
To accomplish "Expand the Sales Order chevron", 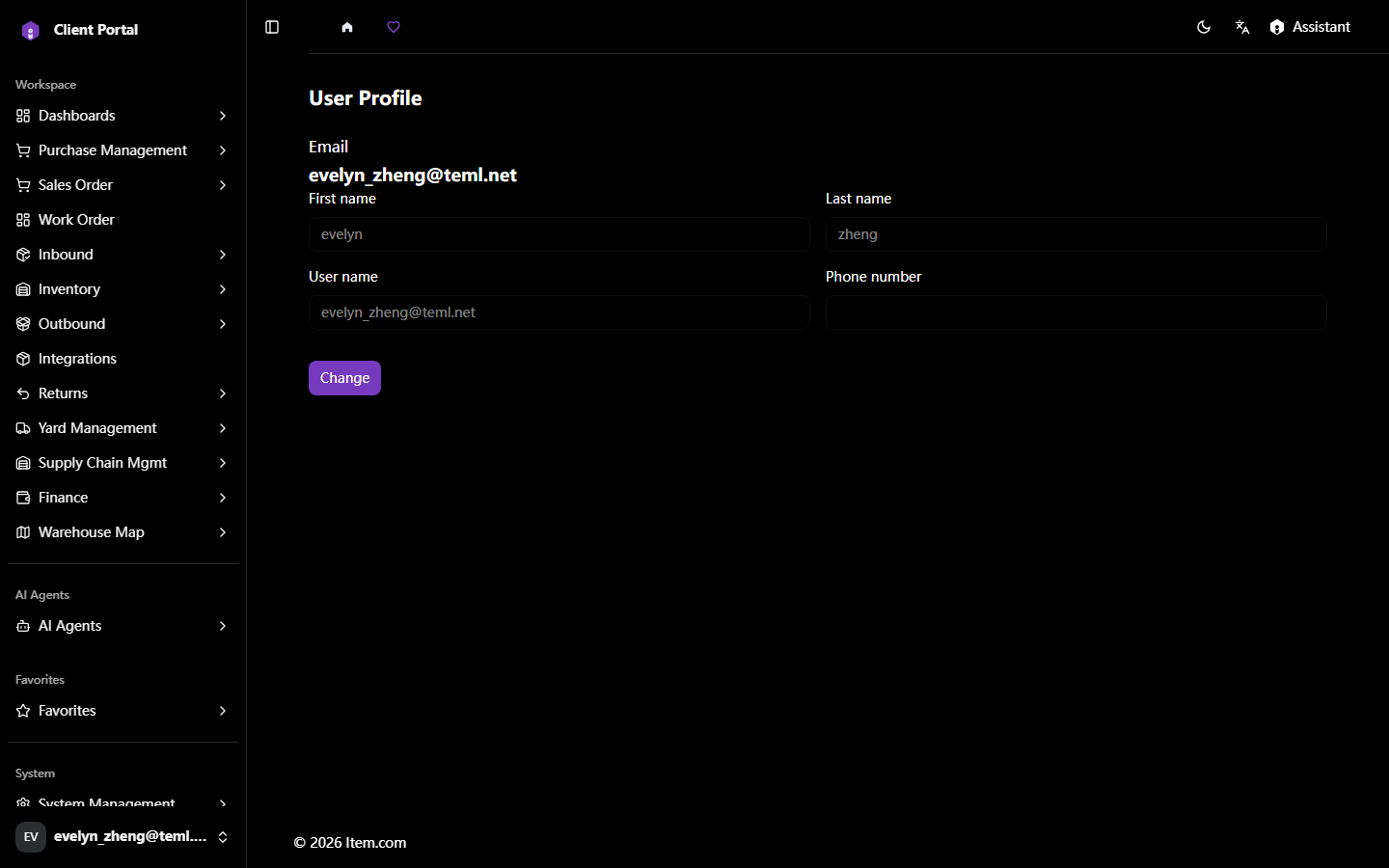I will tap(223, 185).
